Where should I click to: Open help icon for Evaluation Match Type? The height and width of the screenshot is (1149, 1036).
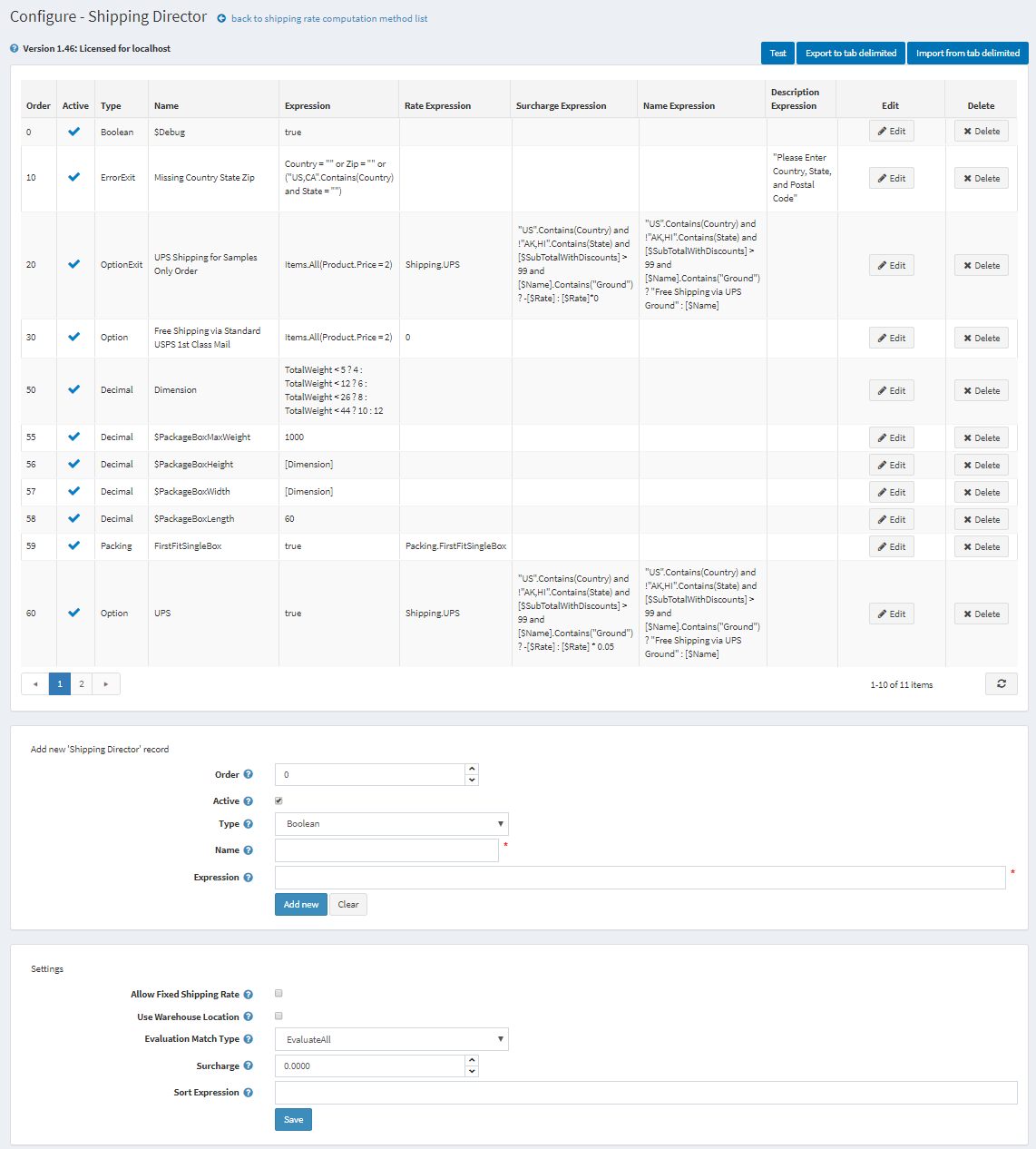click(248, 1039)
